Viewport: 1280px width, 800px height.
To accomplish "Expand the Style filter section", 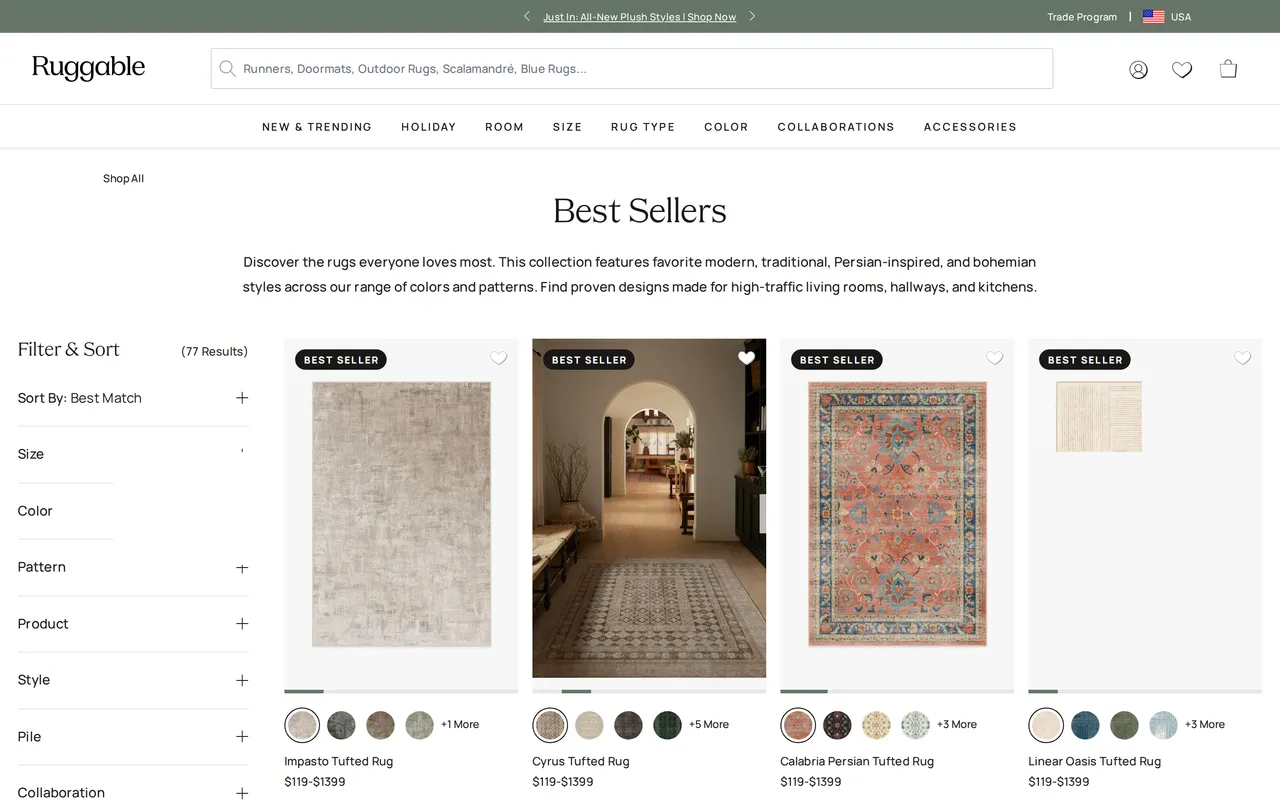I will pos(133,680).
